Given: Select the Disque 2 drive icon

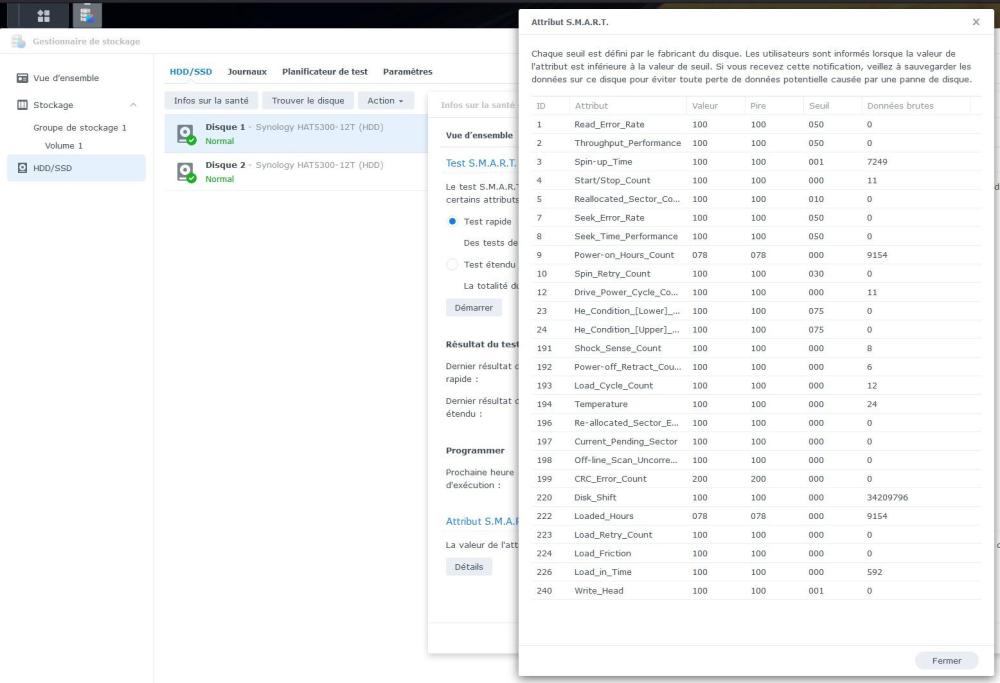Looking at the screenshot, I should tap(185, 172).
